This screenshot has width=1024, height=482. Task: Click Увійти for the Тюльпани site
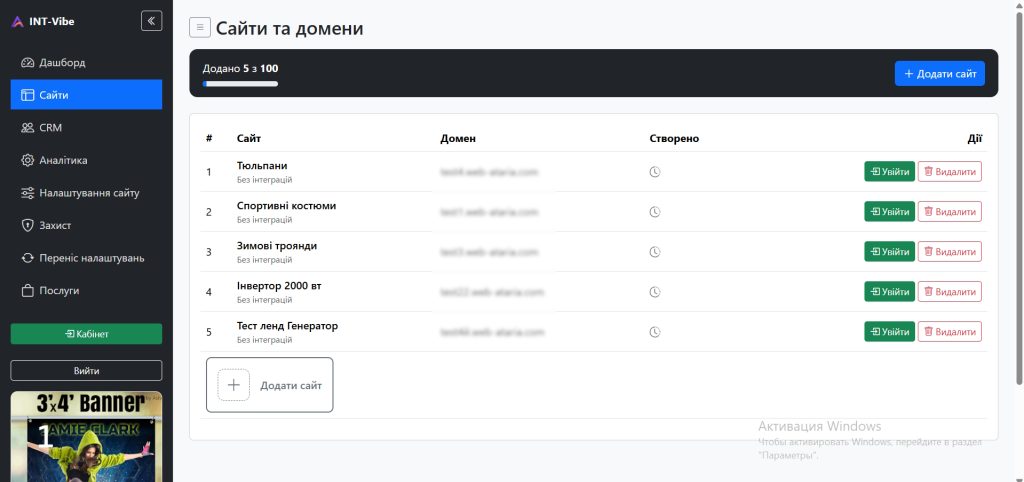[x=889, y=172]
